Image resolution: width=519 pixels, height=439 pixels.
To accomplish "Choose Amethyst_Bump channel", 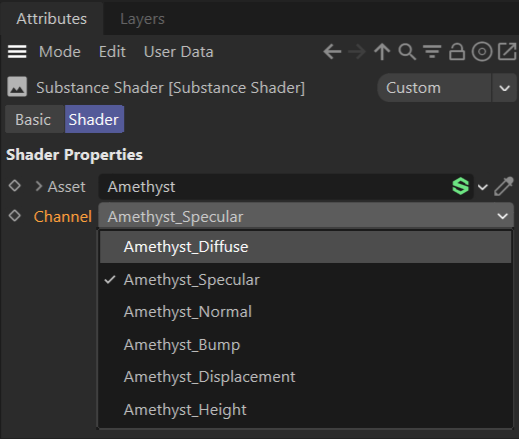I will coord(306,345).
